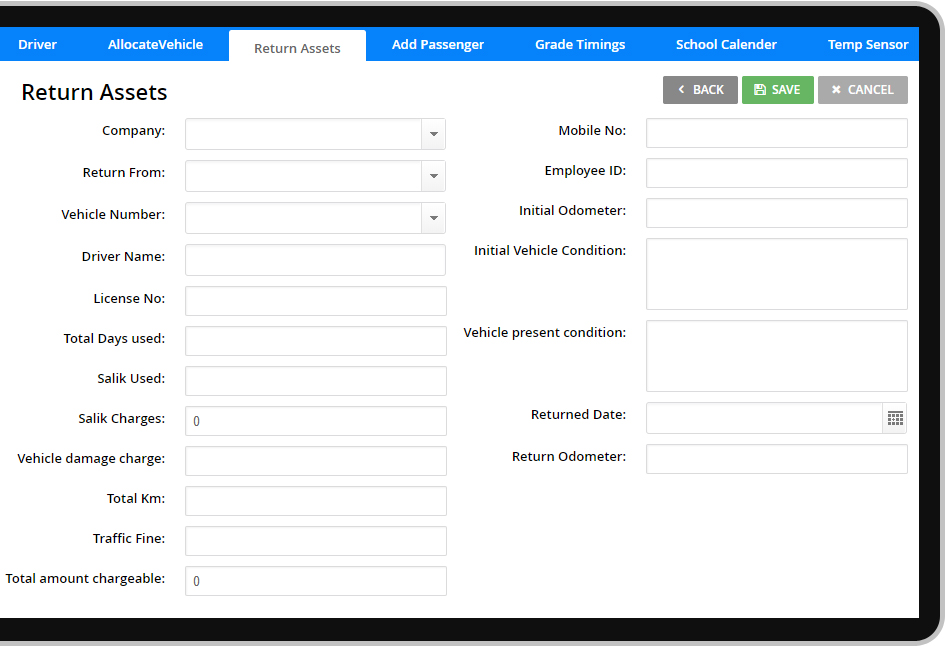Focus the License No text field
Screen dimensions: 945x646
pos(315,301)
